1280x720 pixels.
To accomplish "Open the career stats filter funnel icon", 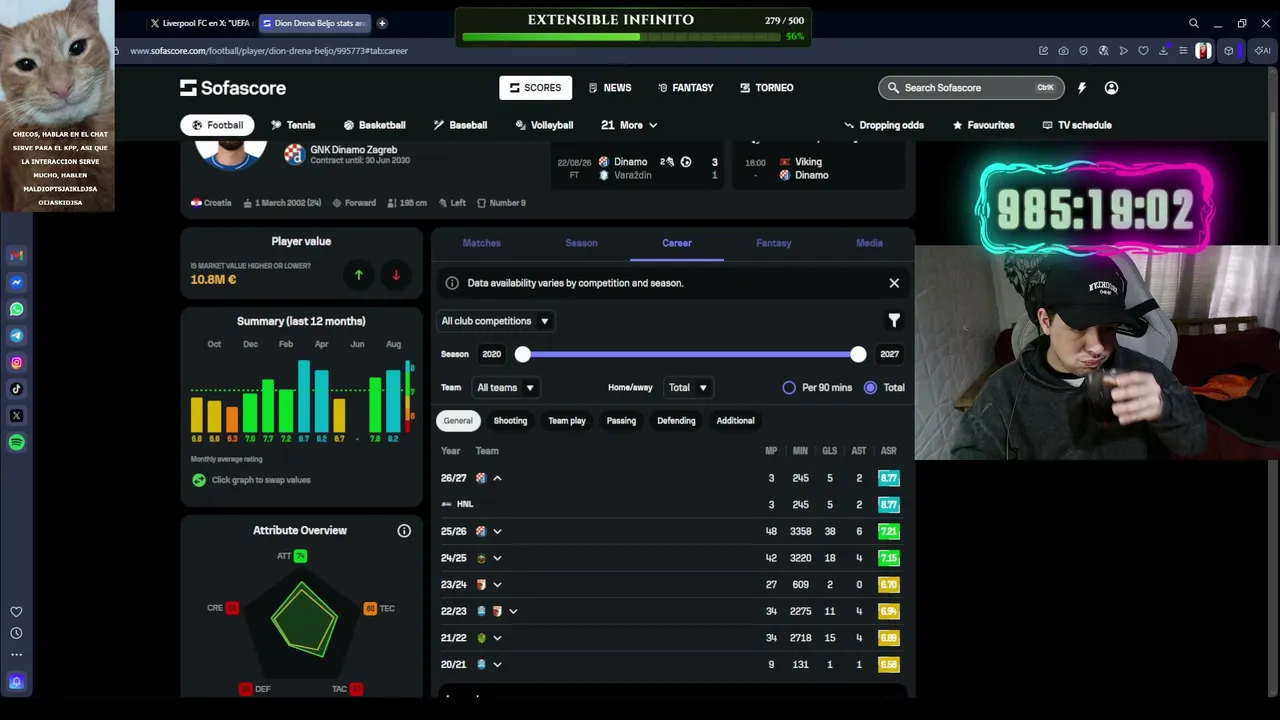I will pyautogui.click(x=894, y=321).
